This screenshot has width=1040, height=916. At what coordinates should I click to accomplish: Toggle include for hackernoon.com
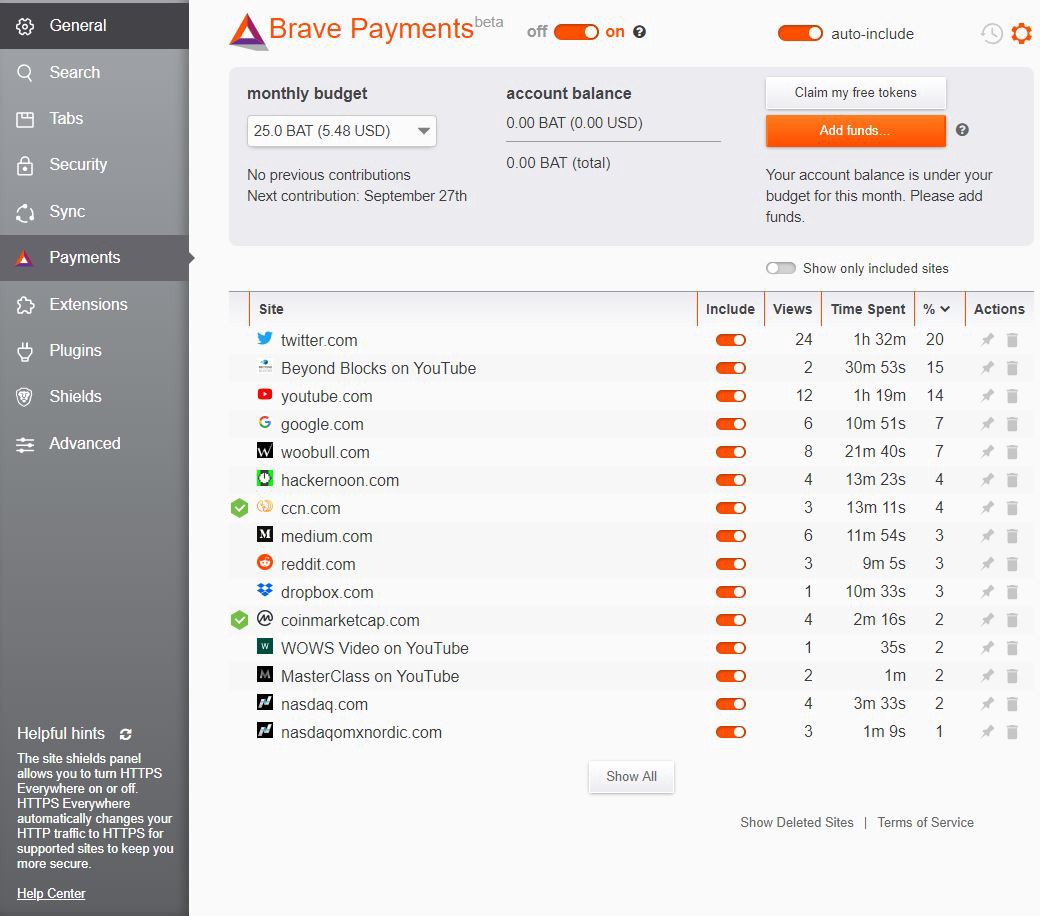[x=730, y=480]
